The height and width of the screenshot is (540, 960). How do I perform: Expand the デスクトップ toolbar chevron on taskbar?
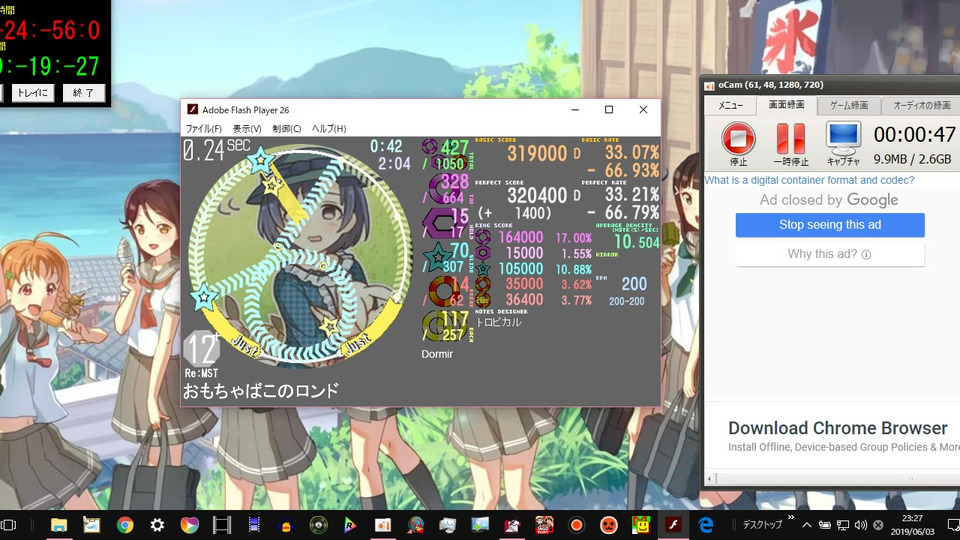point(790,518)
